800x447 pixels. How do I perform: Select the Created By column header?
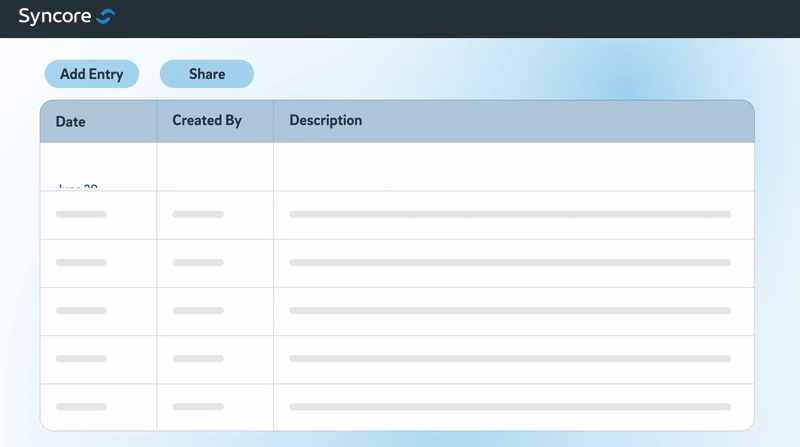point(207,121)
